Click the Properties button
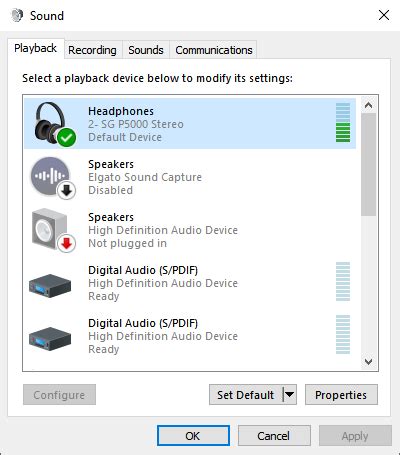This screenshot has width=400, height=455. [x=341, y=395]
